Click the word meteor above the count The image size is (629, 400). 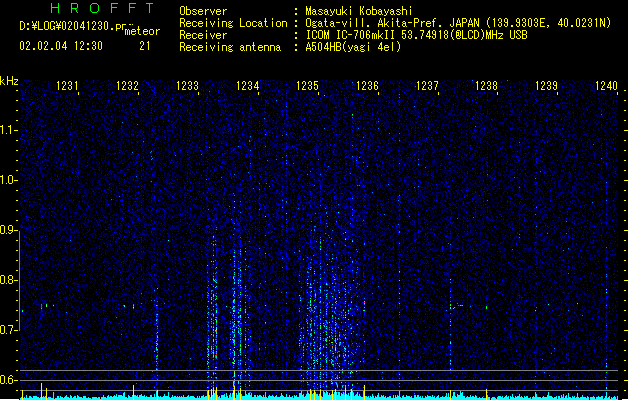142,31
